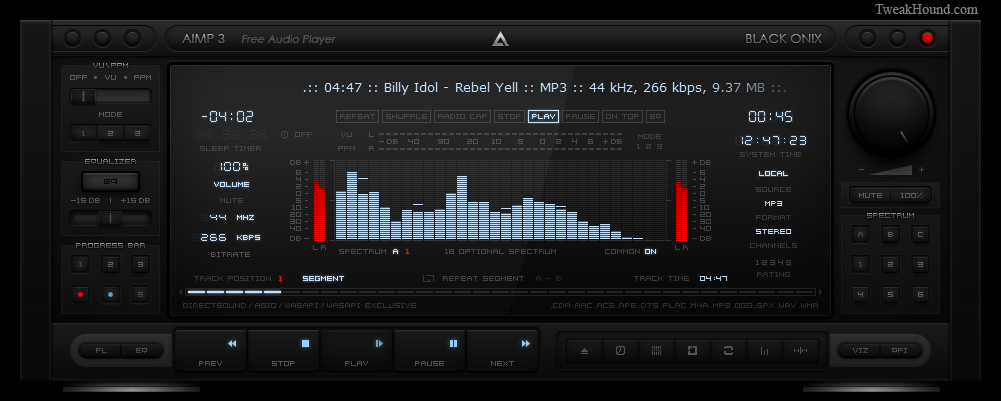Toggle the SHUFFLE indicator in the display
The height and width of the screenshot is (401, 1001).
click(x=407, y=117)
